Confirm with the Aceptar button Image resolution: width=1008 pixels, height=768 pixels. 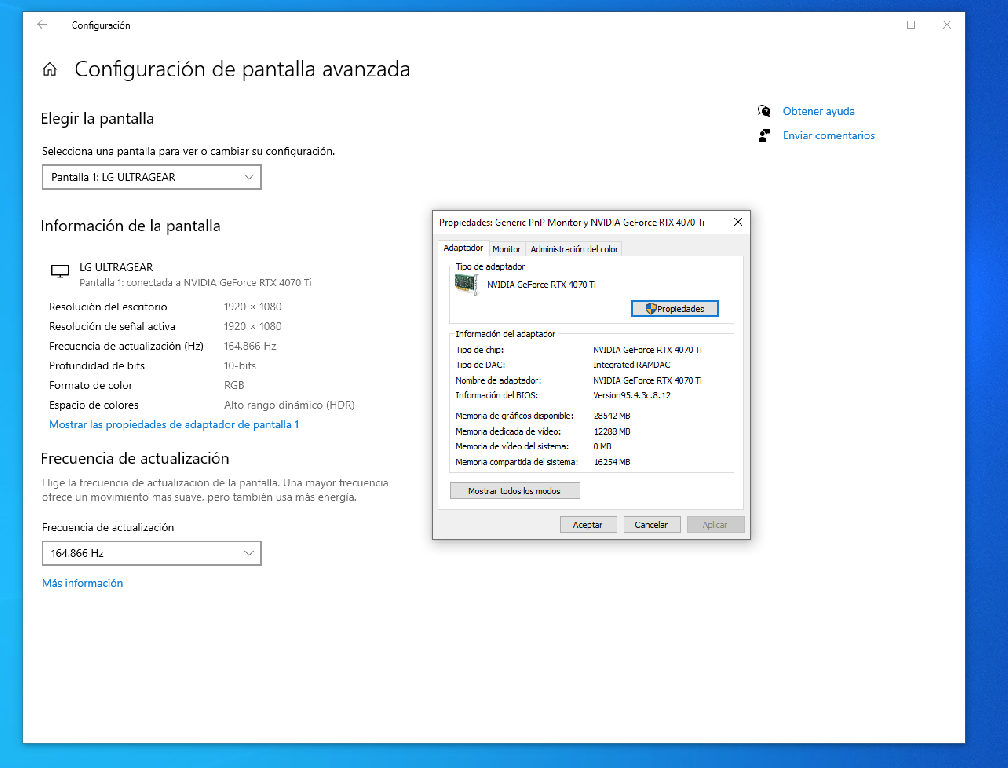pyautogui.click(x=587, y=524)
